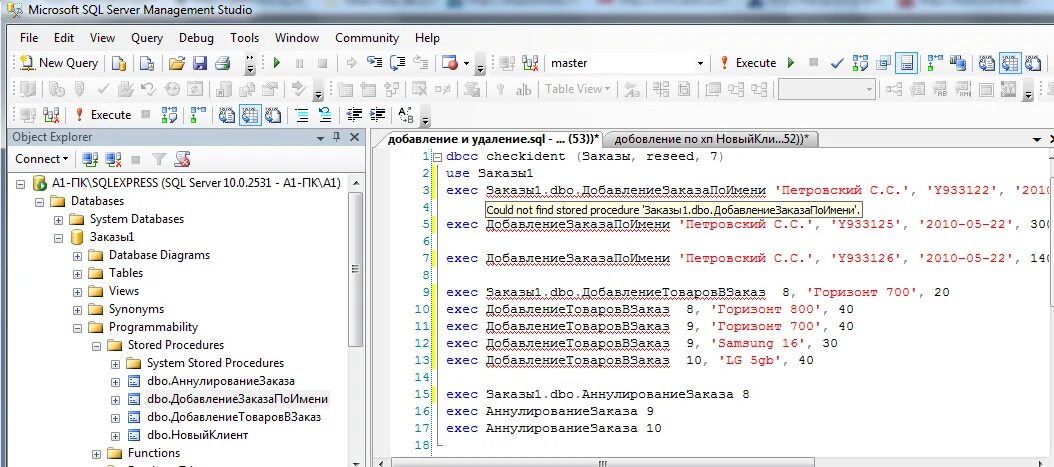The width and height of the screenshot is (1054, 467).
Task: Click green Debug arrow after top Execute
Action: [791, 63]
